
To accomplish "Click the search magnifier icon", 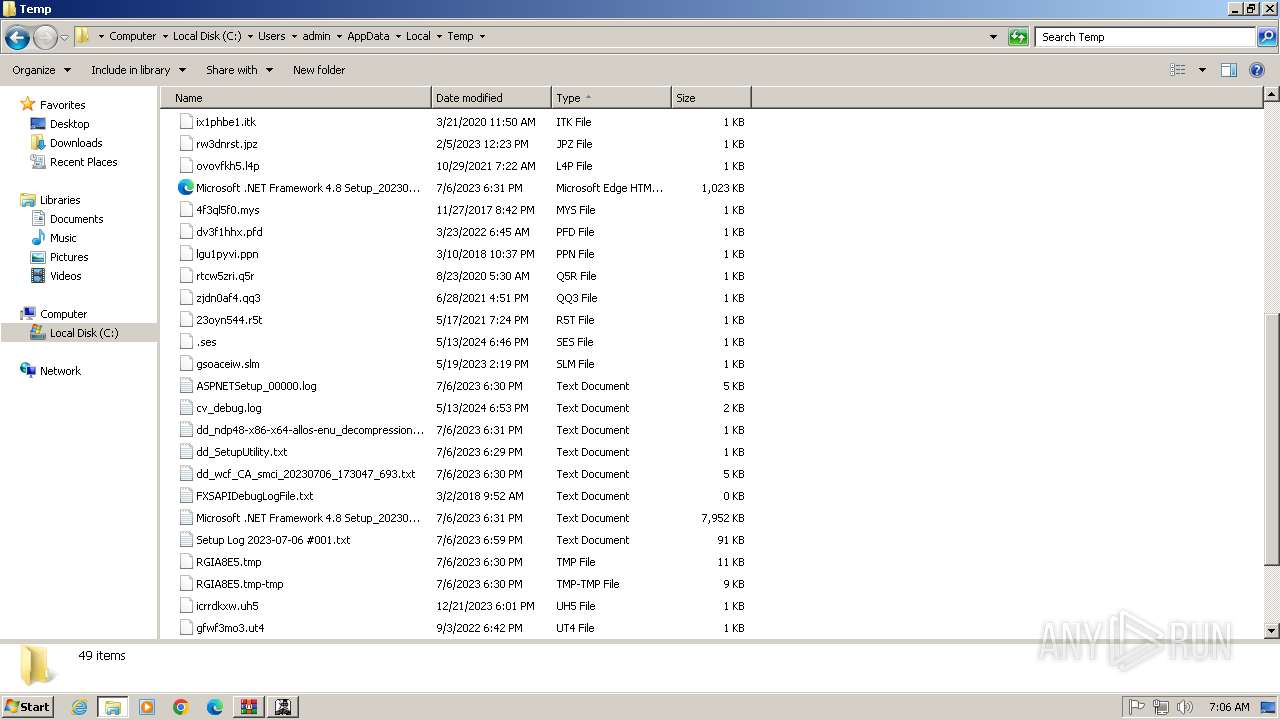I will click(1266, 37).
